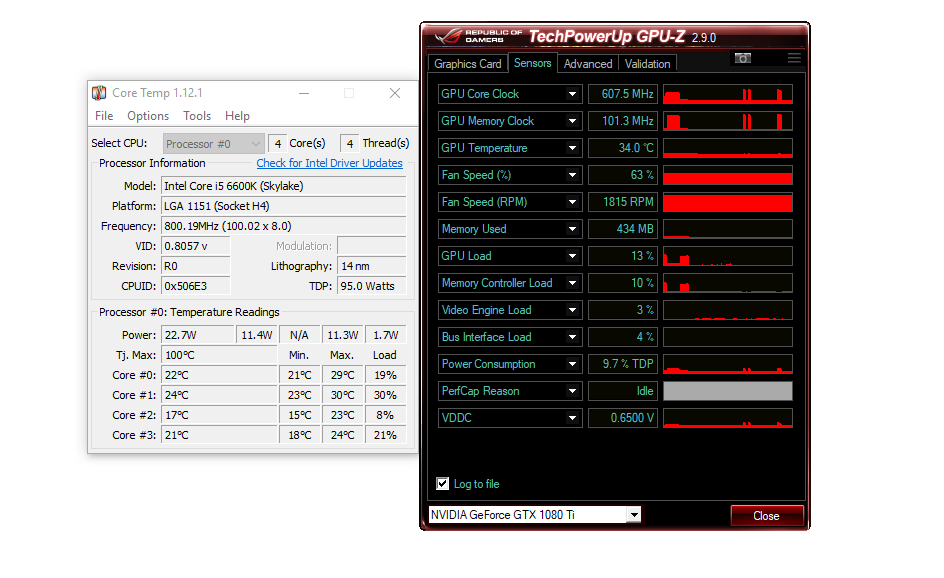The image size is (944, 578).
Task: Open the GPU-Z hamburger menu icon
Action: pyautogui.click(x=794, y=58)
